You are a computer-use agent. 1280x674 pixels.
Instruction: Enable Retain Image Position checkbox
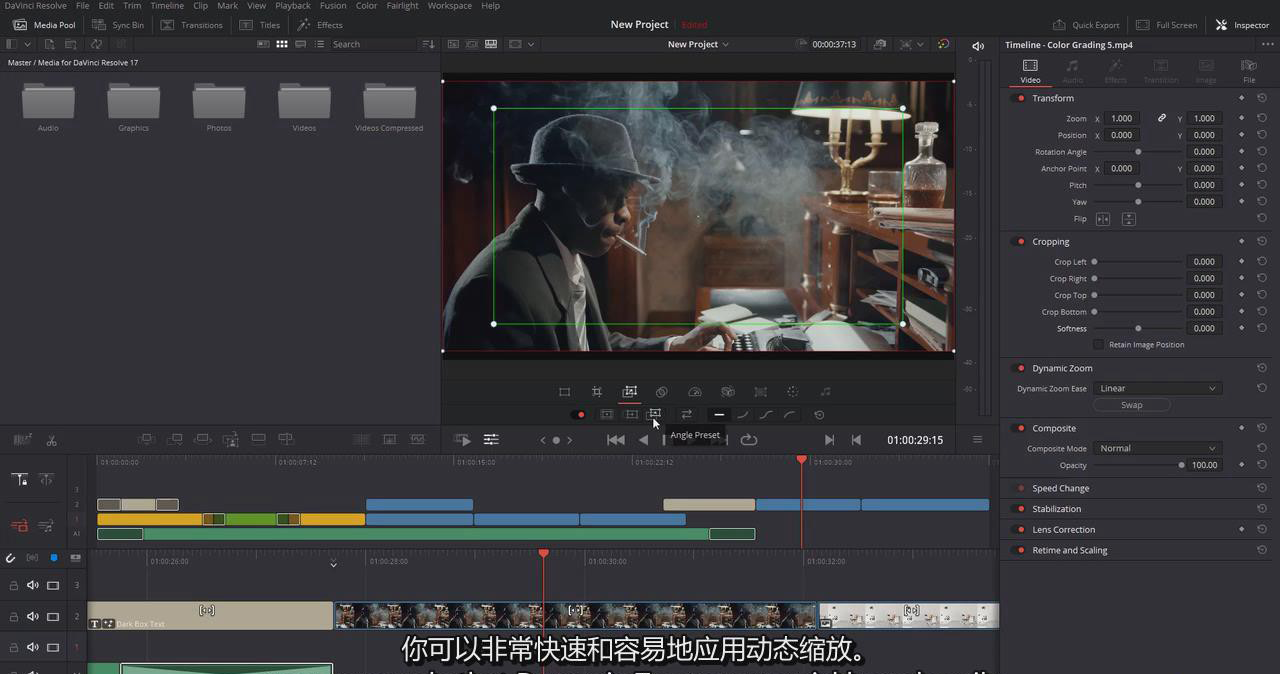click(1098, 345)
